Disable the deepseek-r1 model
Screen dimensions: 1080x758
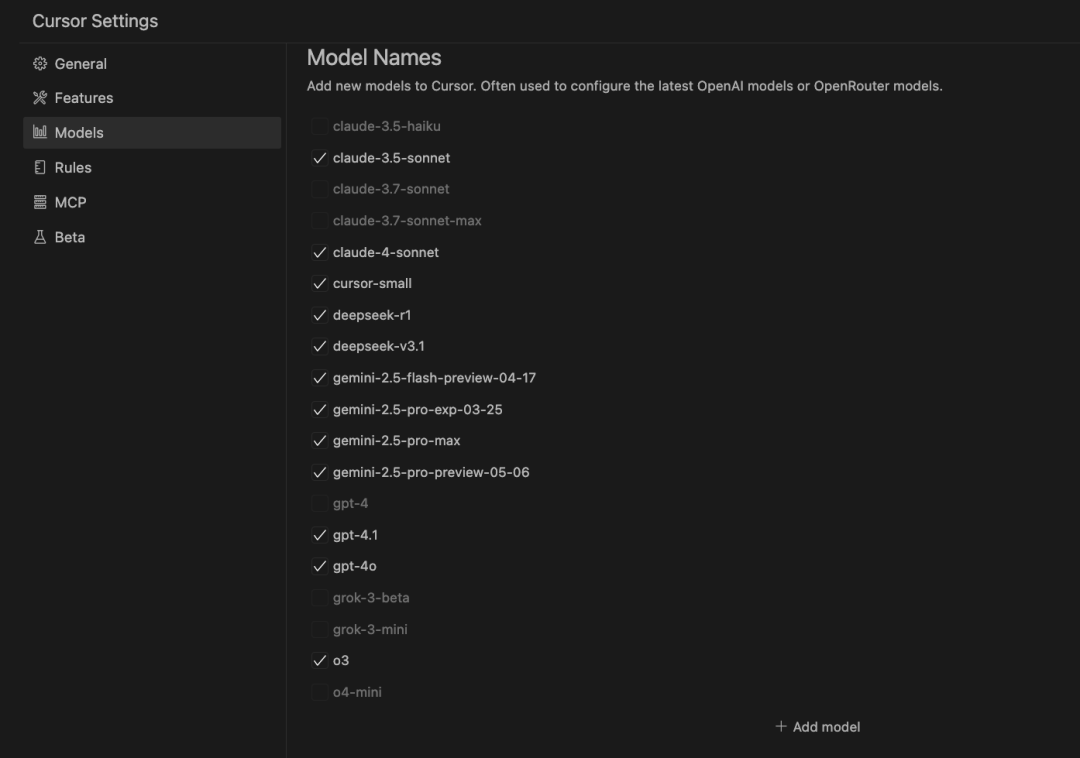[319, 314]
